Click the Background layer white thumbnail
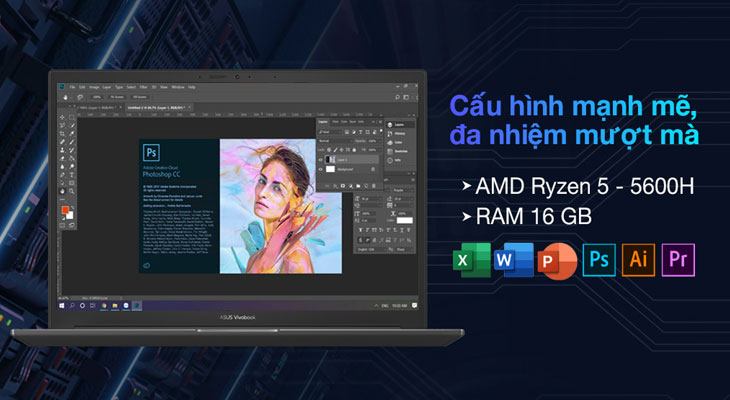Screen dimensions: 730x400 point(331,169)
